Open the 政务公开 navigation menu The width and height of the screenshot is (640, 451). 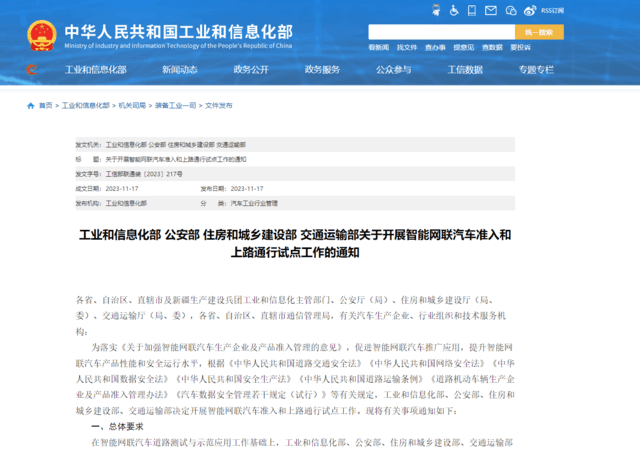click(251, 70)
